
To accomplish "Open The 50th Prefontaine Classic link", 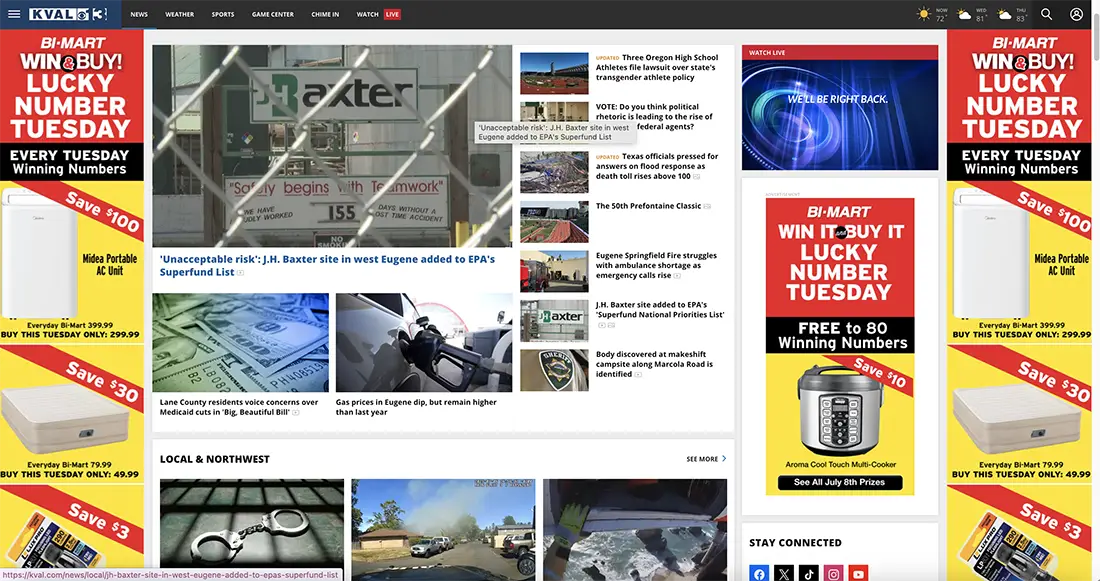I will (x=648, y=206).
